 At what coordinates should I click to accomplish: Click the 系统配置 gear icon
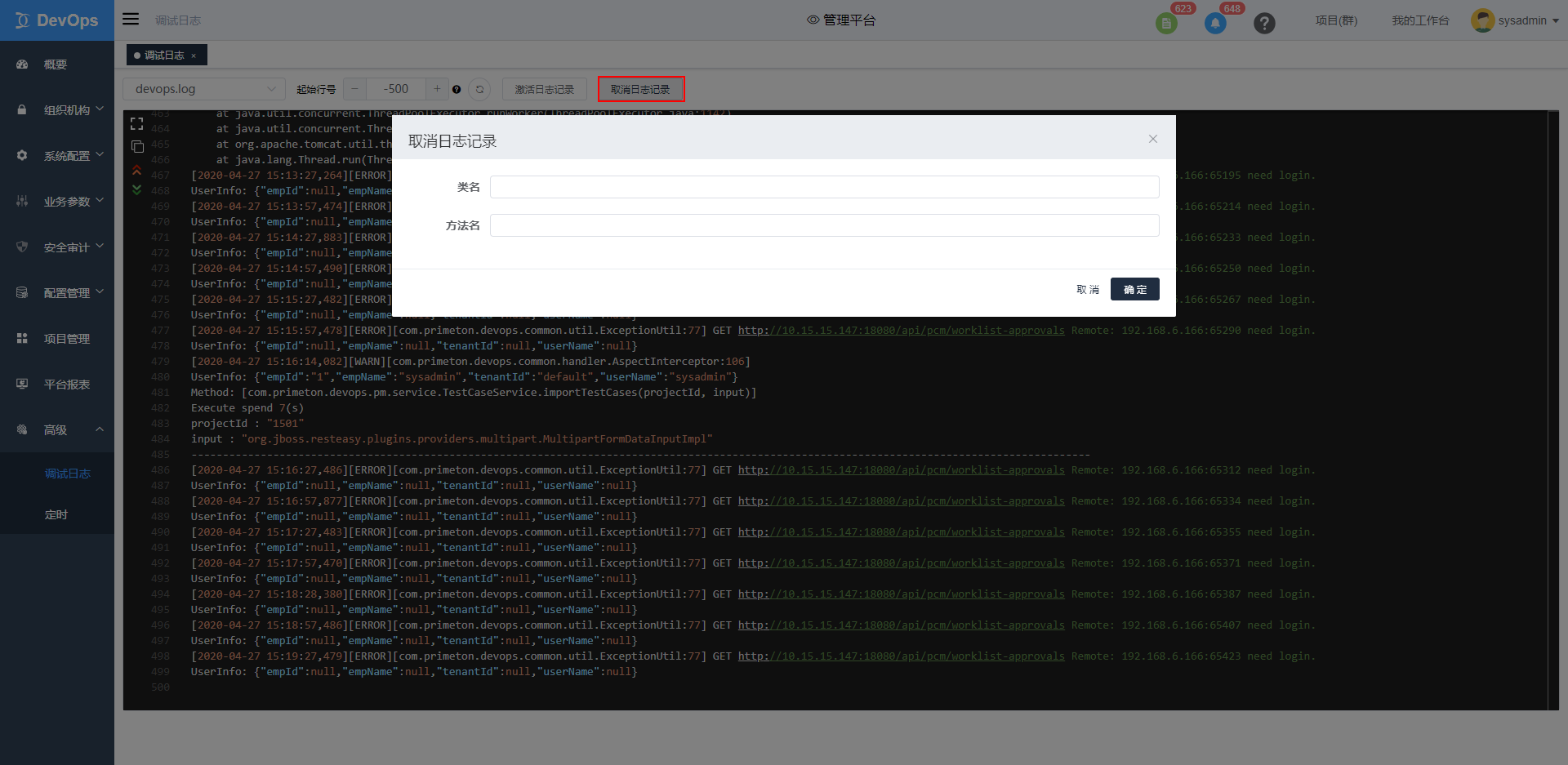click(22, 155)
